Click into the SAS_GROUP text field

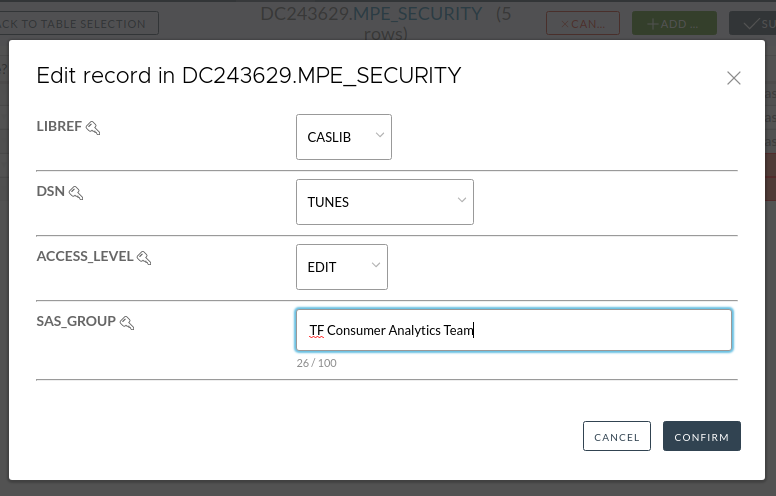click(513, 330)
